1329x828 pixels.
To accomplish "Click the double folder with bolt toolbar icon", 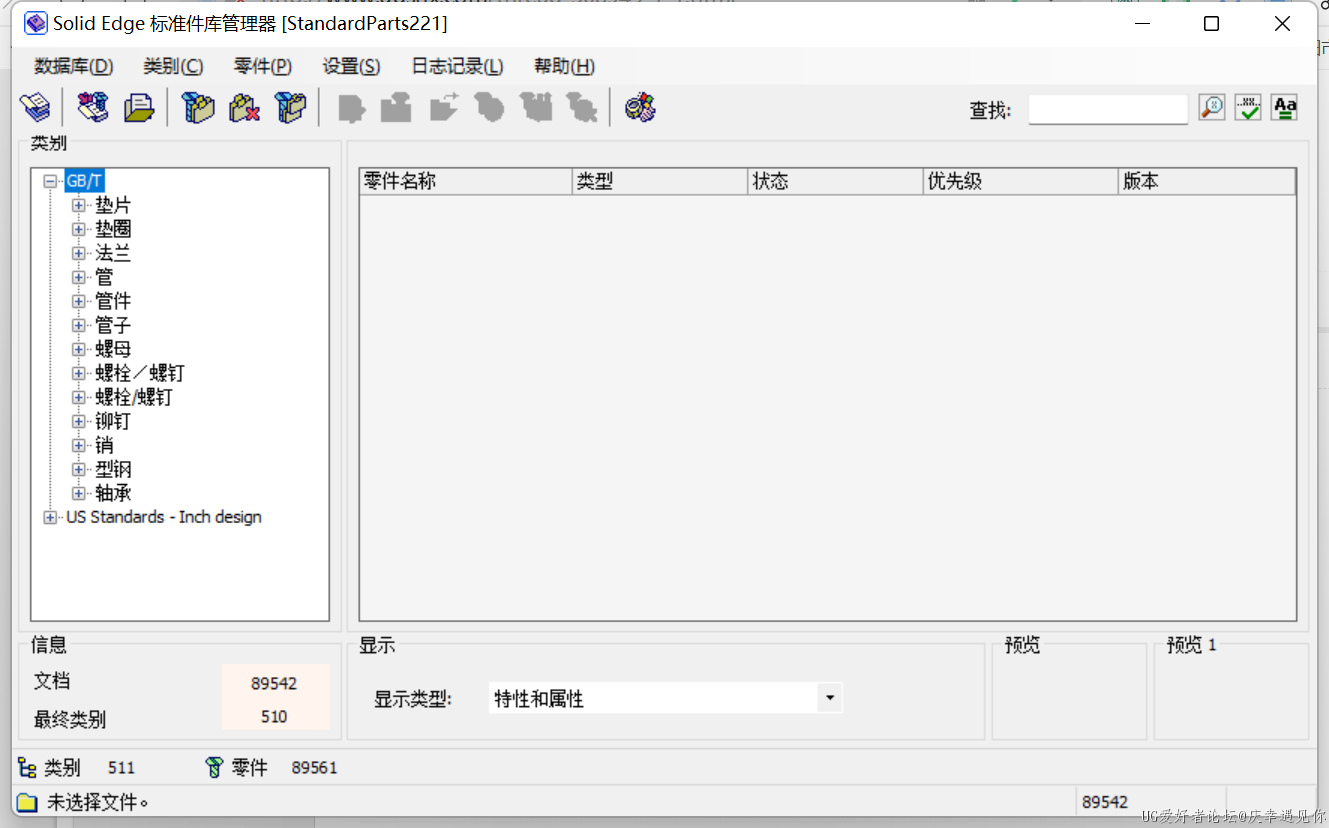I will (x=290, y=107).
